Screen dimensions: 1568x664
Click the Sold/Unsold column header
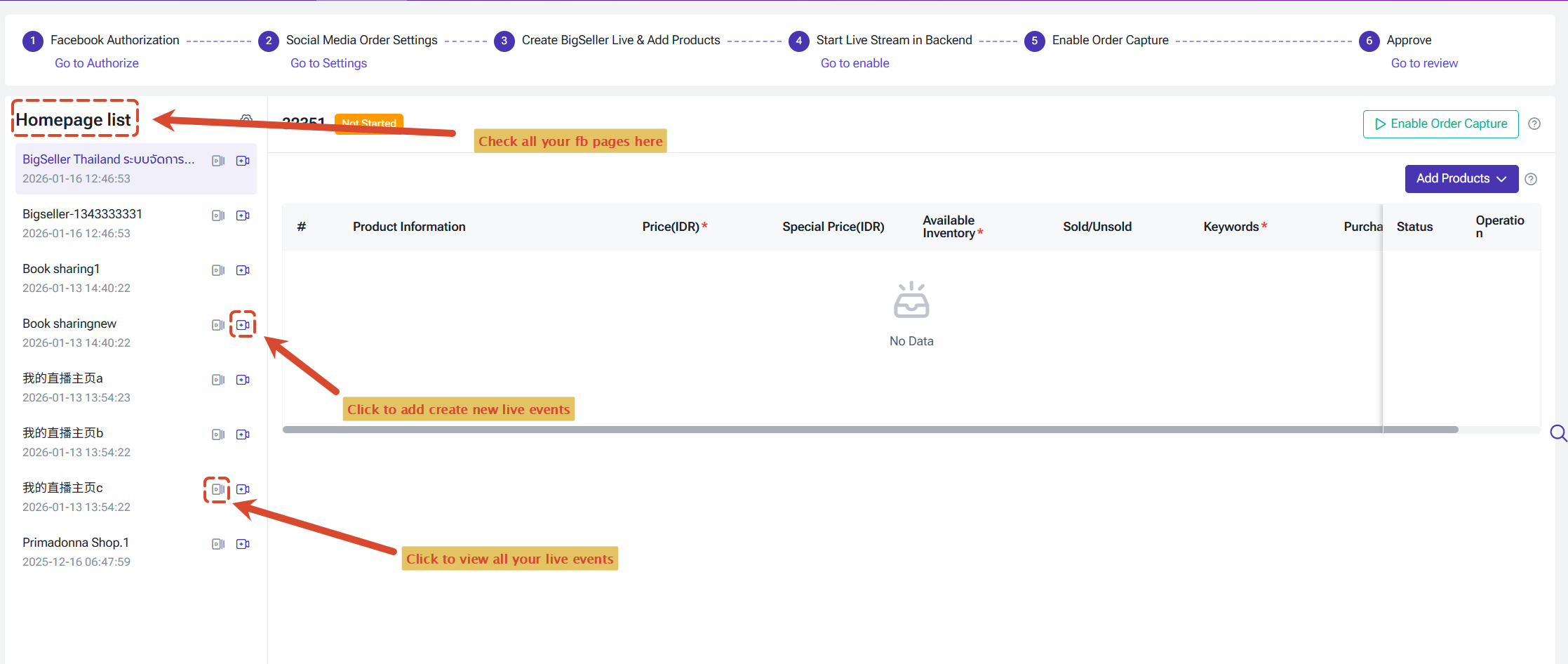[1097, 227]
